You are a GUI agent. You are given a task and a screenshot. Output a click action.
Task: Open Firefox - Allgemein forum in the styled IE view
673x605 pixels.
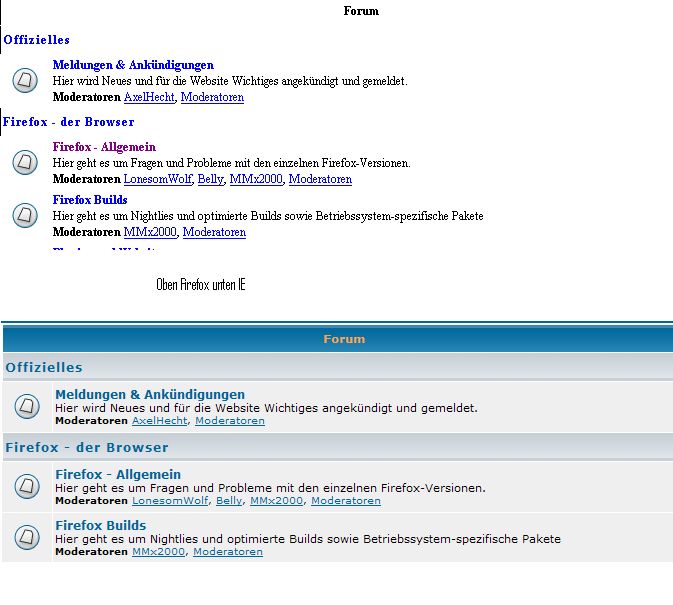118,475
